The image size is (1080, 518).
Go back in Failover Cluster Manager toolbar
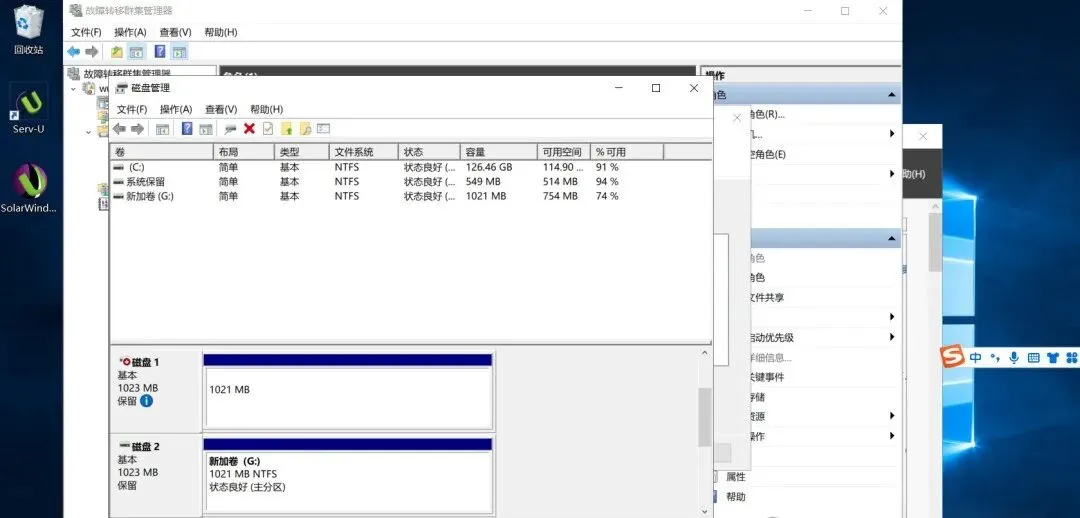74,52
